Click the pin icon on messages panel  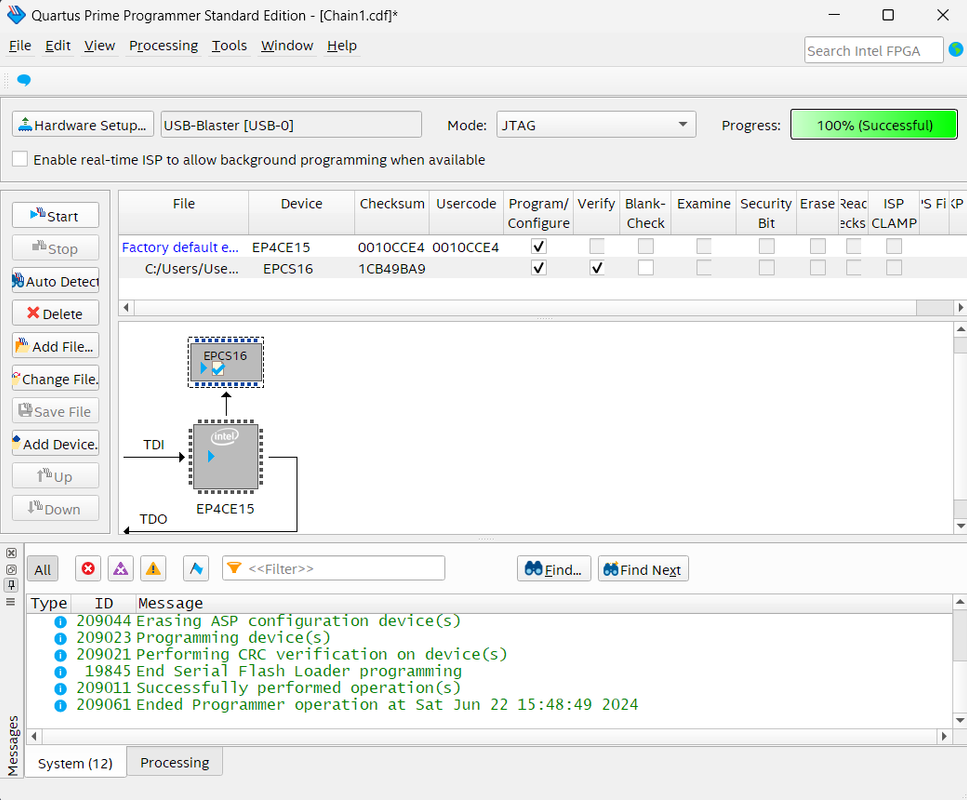(x=11, y=585)
